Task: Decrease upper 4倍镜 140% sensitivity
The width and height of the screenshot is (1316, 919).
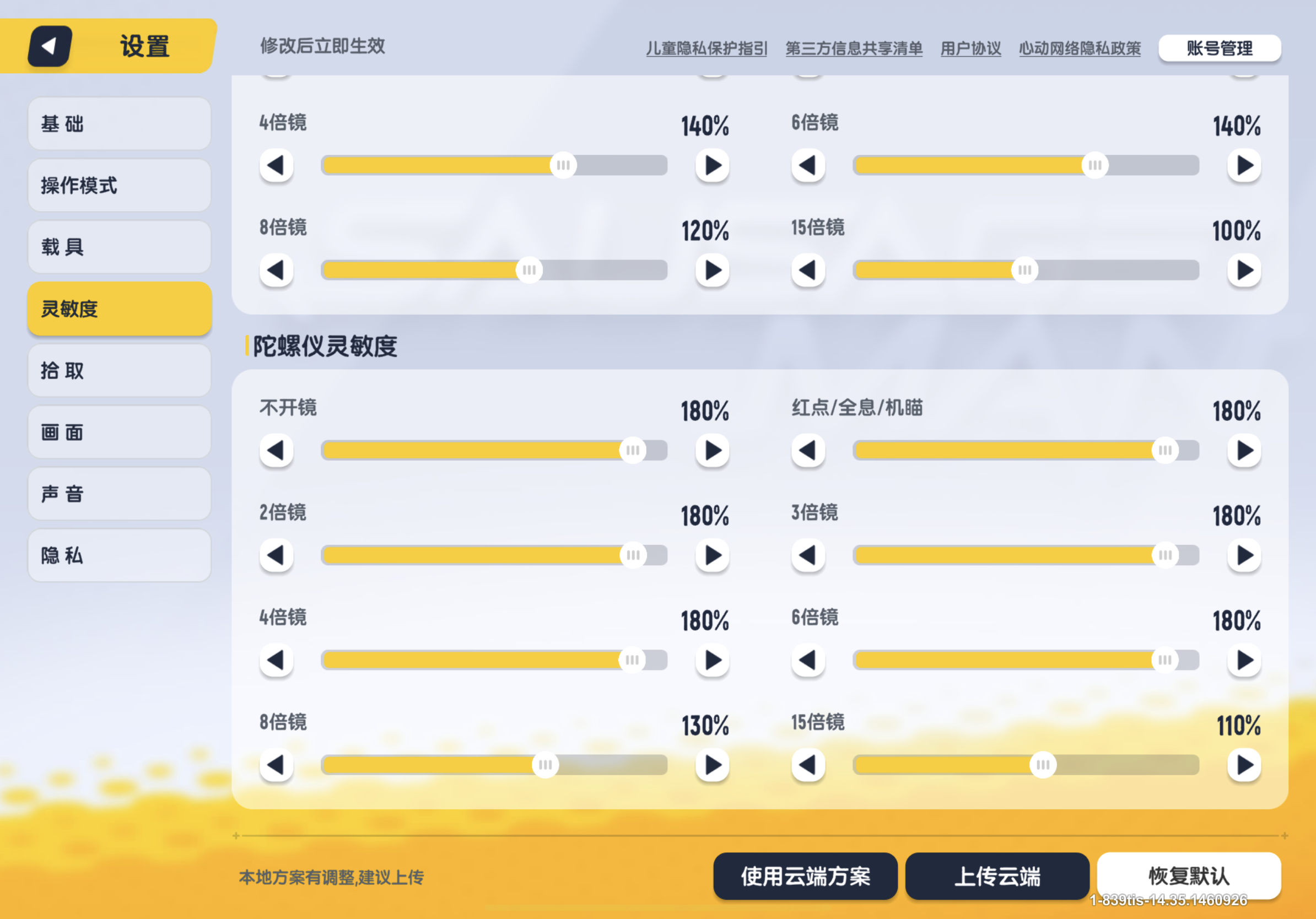Action: (276, 166)
